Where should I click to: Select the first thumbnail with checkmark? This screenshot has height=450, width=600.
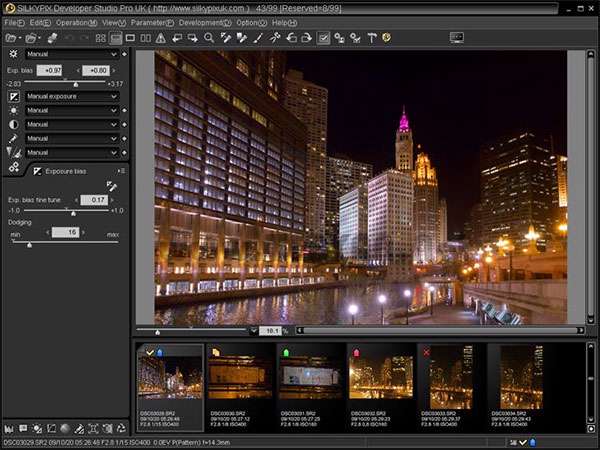coord(170,387)
